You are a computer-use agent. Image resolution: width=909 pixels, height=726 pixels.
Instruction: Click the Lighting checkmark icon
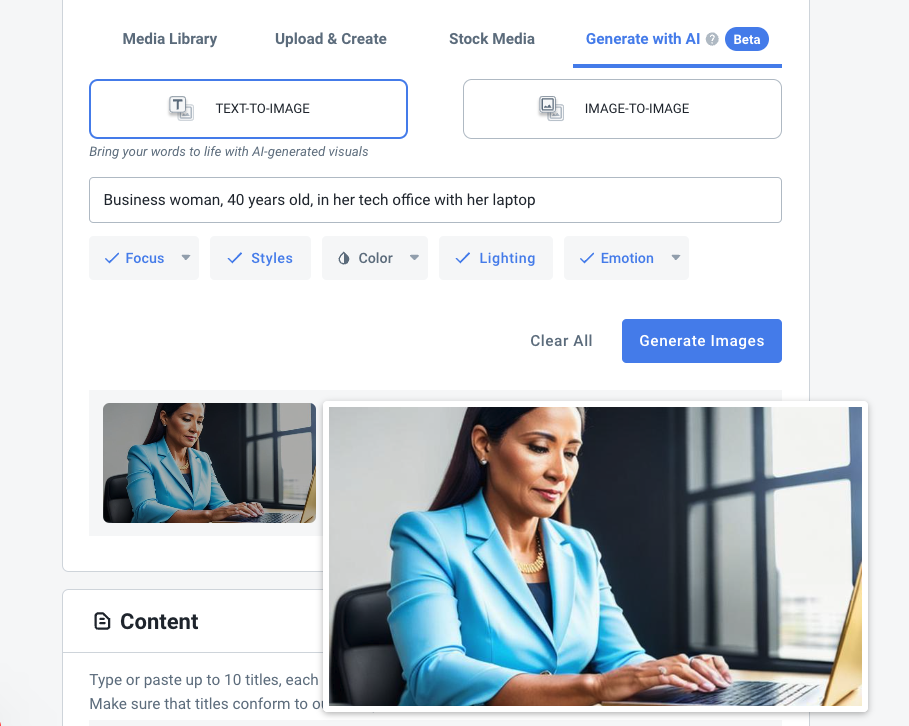click(x=463, y=258)
